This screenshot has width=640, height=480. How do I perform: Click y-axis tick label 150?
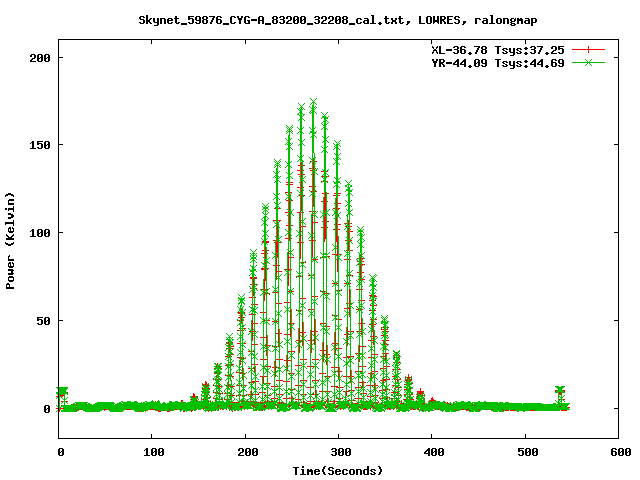click(40, 145)
